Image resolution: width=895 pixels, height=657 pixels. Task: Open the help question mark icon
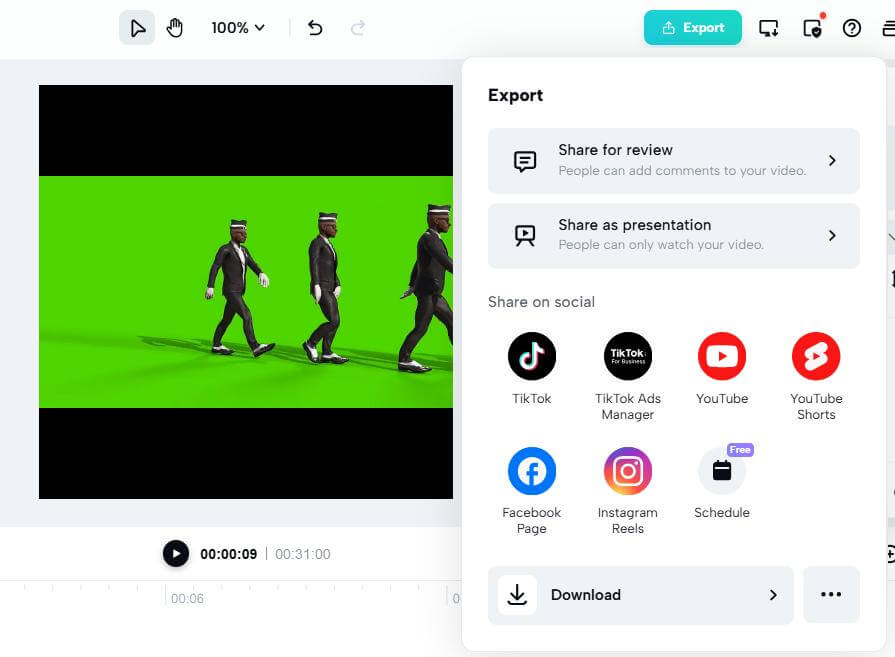[x=852, y=28]
